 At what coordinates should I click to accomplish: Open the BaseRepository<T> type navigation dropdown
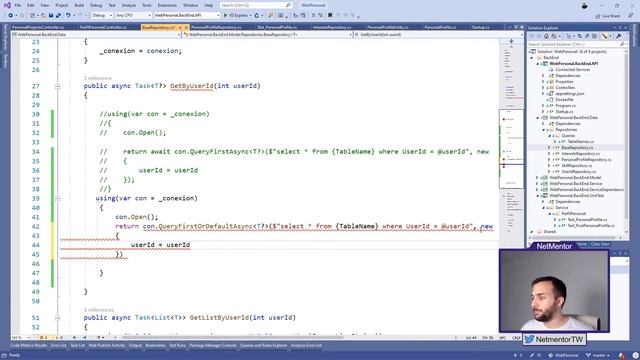click(x=267, y=35)
